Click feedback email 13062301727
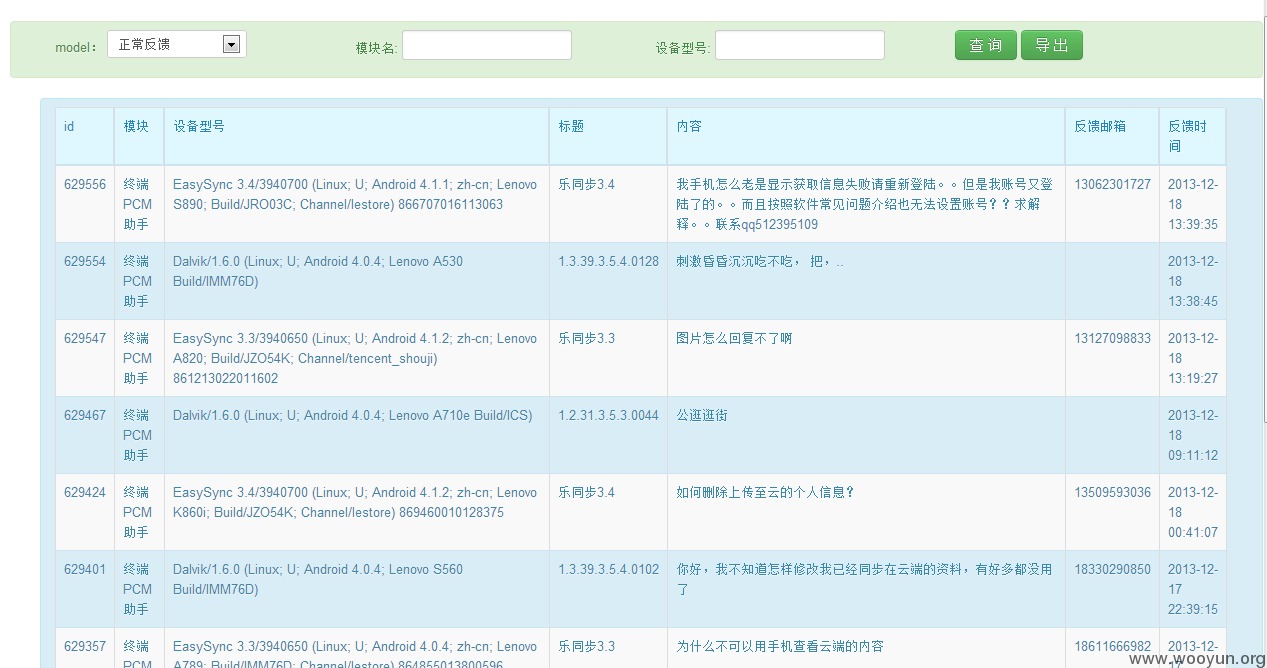Screen dimensions: 1267x668 1113,185
